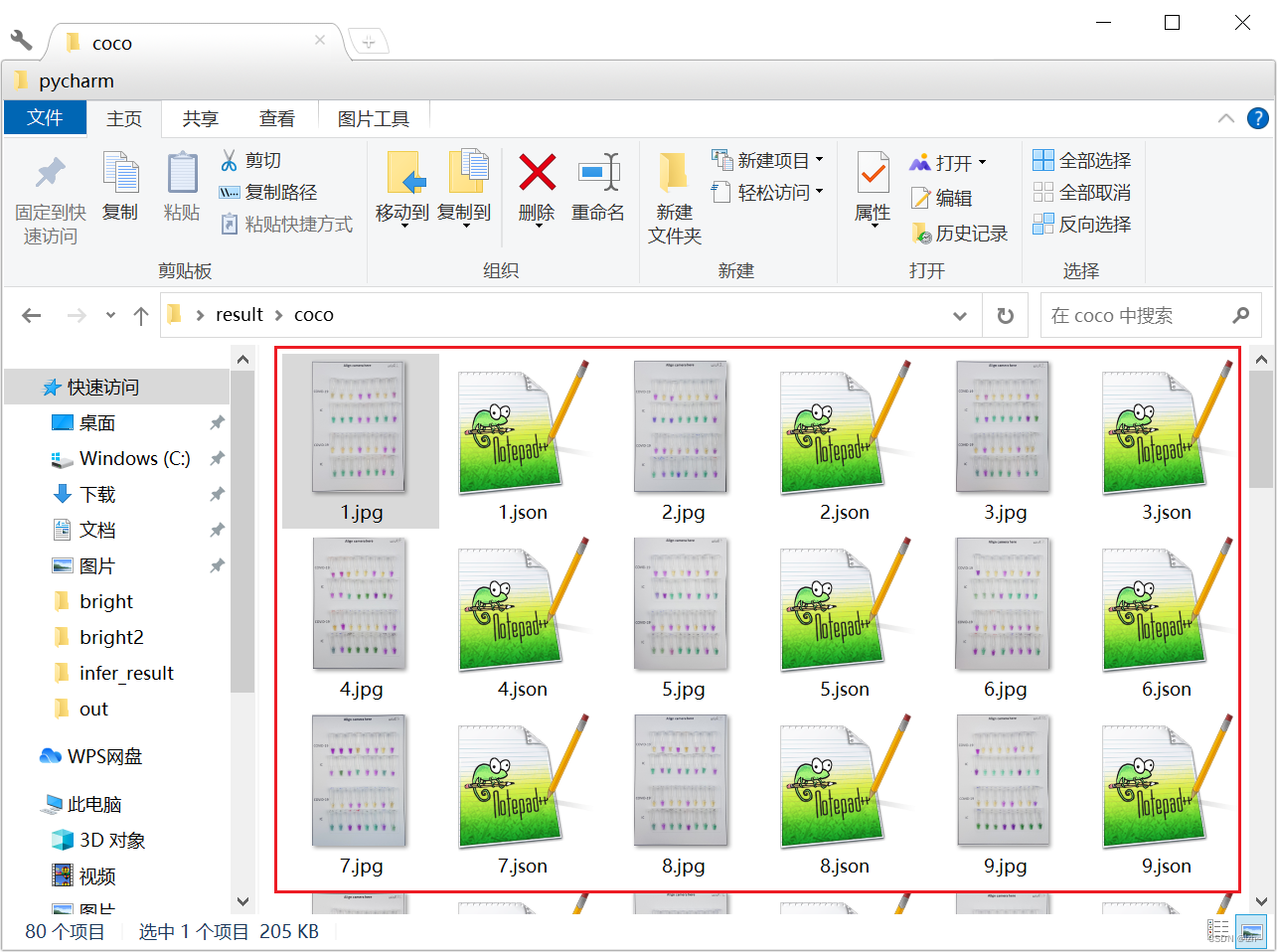
Task: Open recent locations dropdown near Forward arrow
Action: (x=110, y=315)
